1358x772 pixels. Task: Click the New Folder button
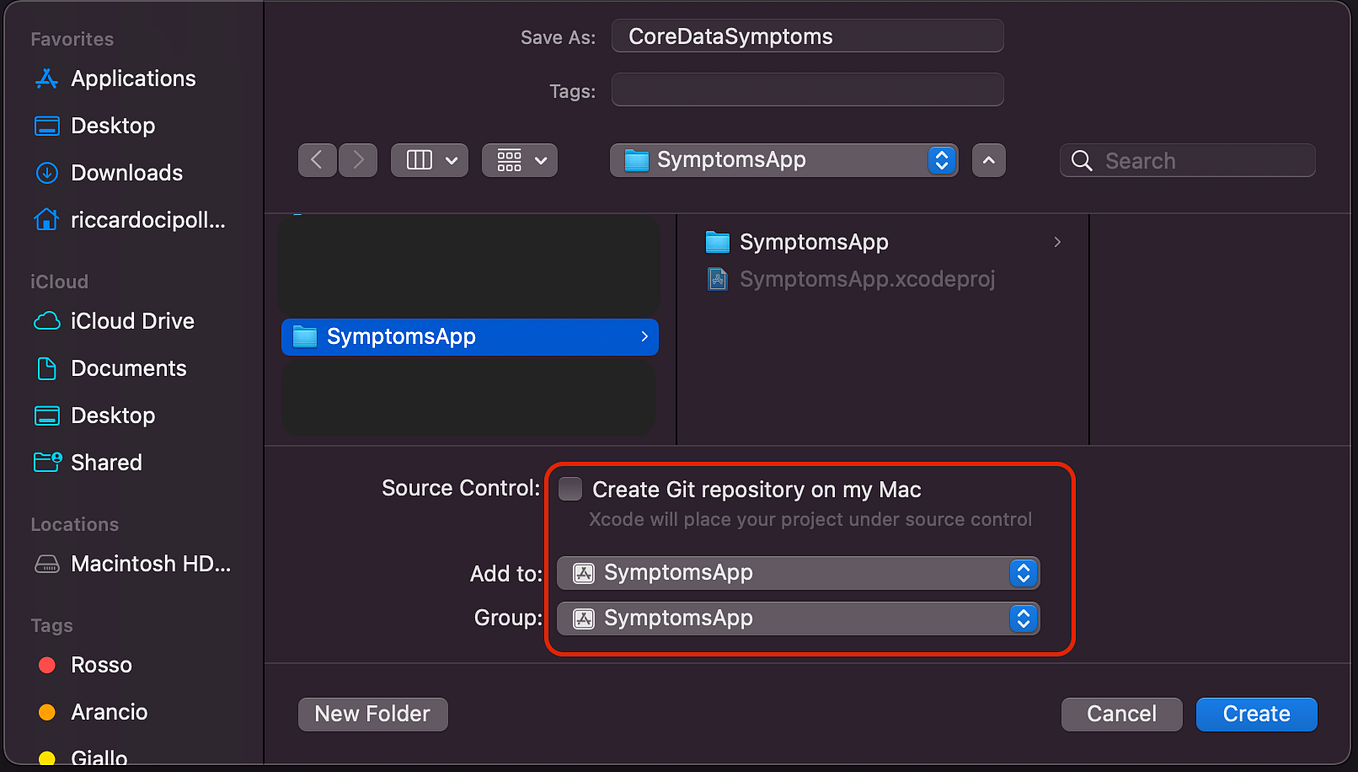372,714
